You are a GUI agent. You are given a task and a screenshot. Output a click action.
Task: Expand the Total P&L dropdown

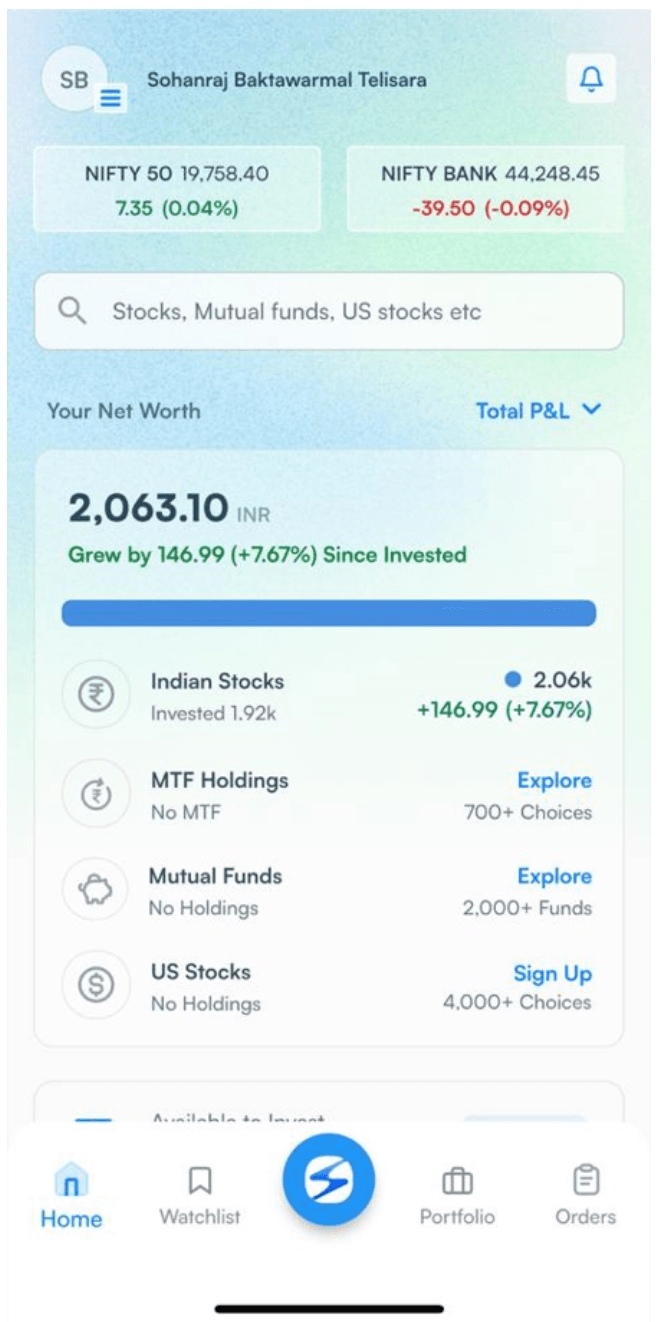pyautogui.click(x=538, y=410)
